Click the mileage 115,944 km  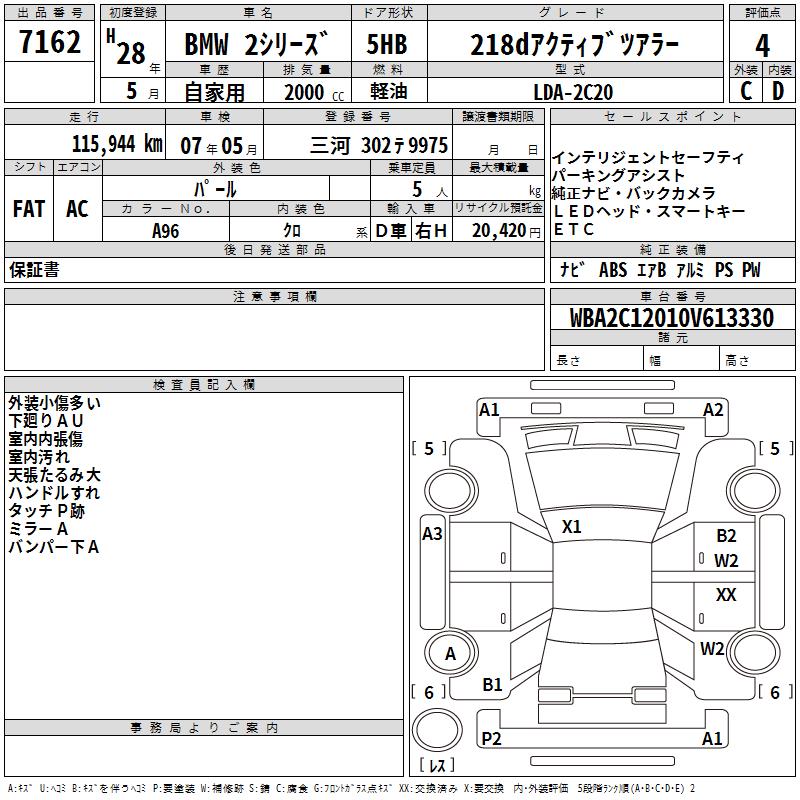point(117,144)
